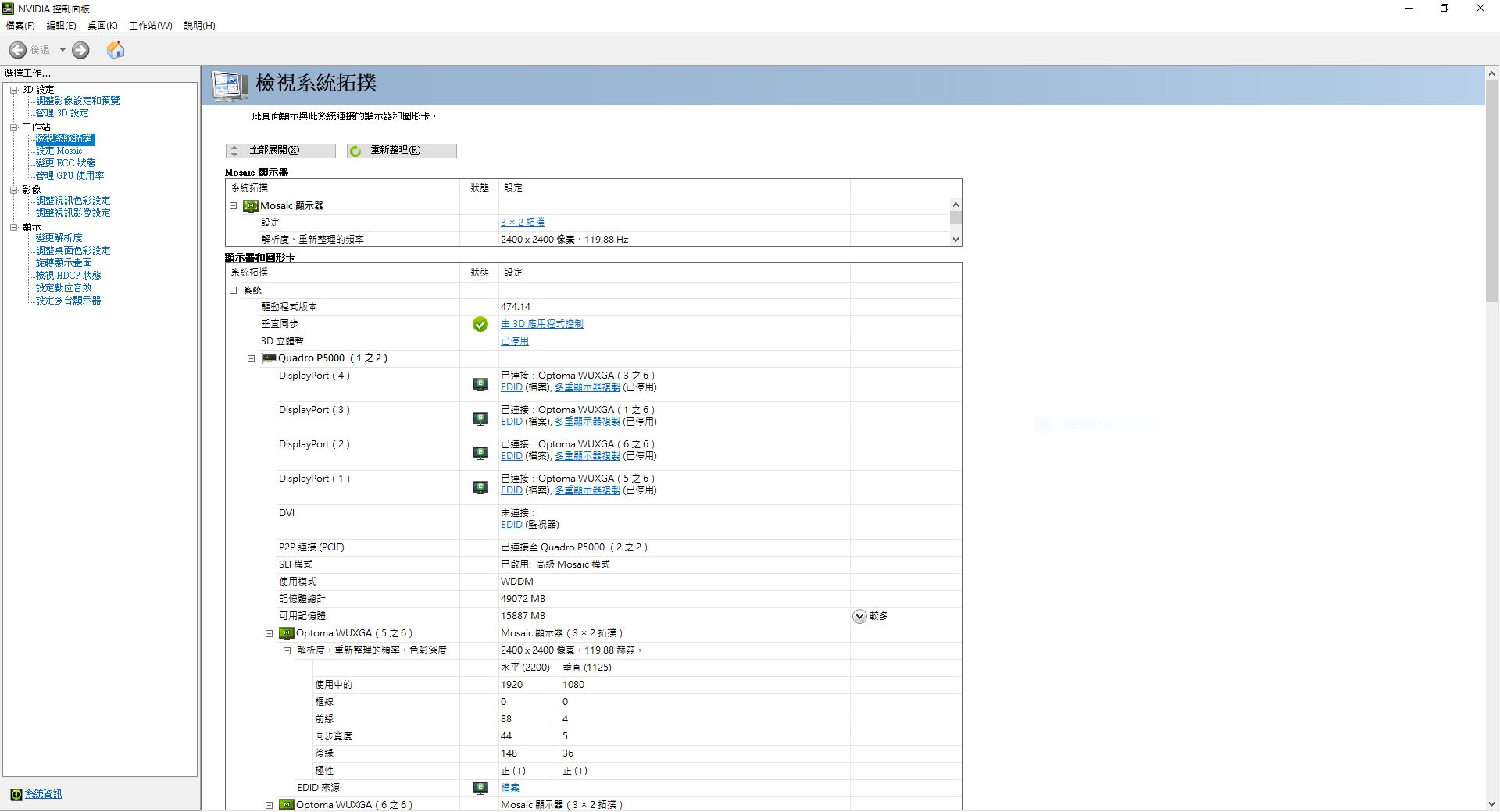The image size is (1500, 812).
Task: Click the 檢視系統拓撲 page header icon
Action: (x=230, y=85)
